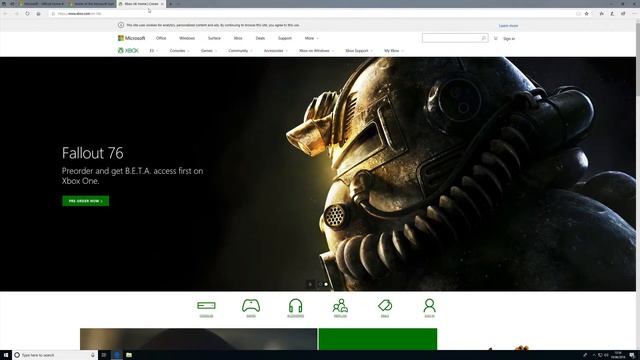
Task: Click Sign in link
Action: (x=509, y=39)
